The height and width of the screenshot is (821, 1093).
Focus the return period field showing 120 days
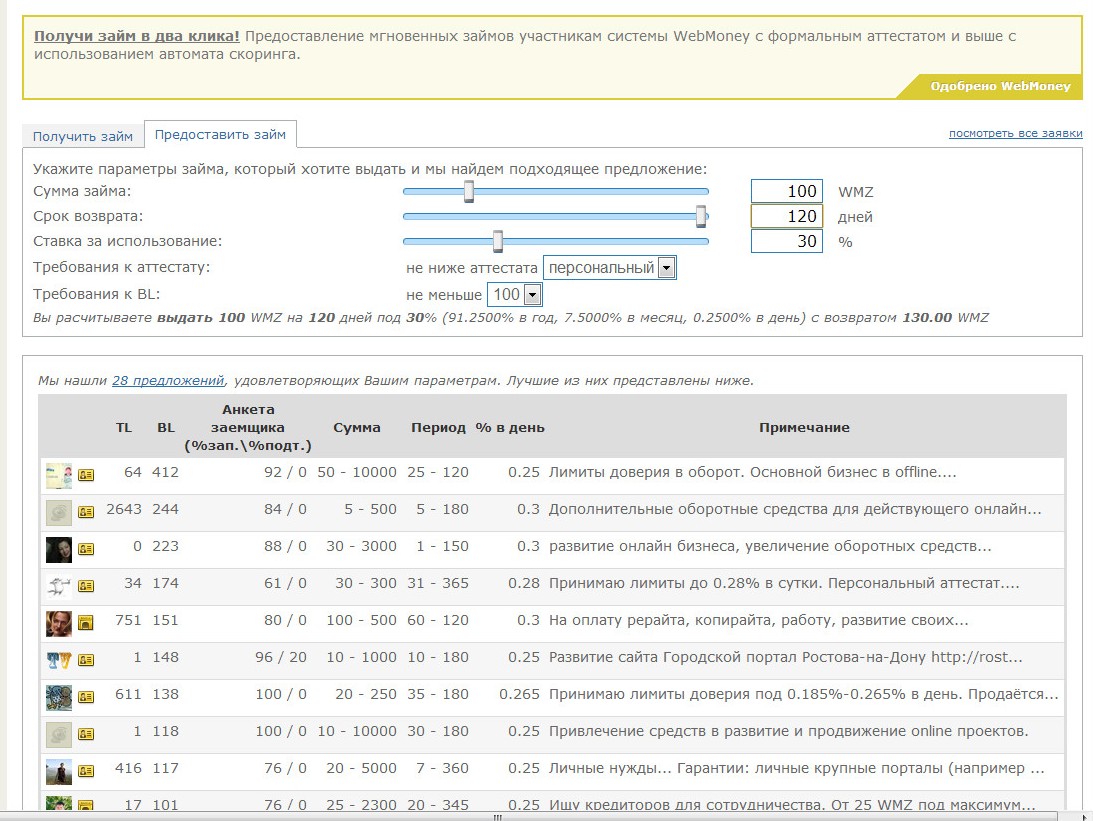pyautogui.click(x=786, y=217)
